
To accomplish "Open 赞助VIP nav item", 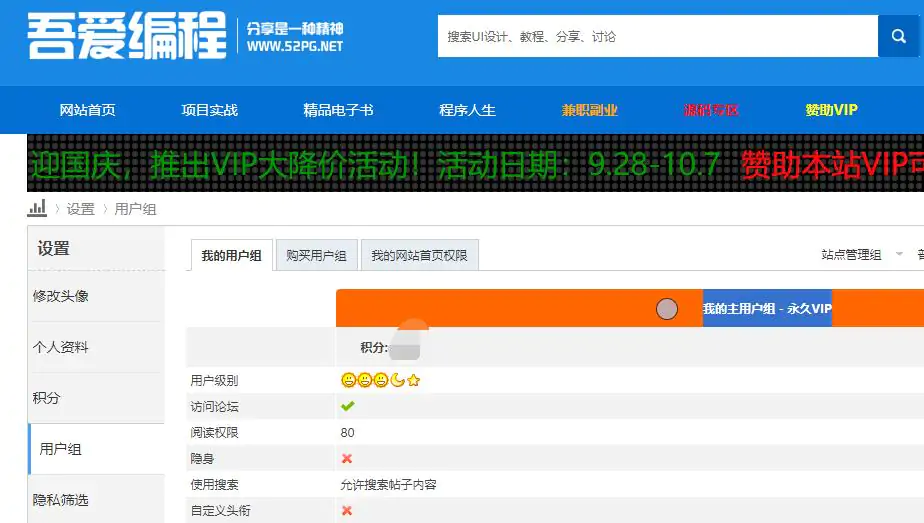I will click(x=831, y=110).
